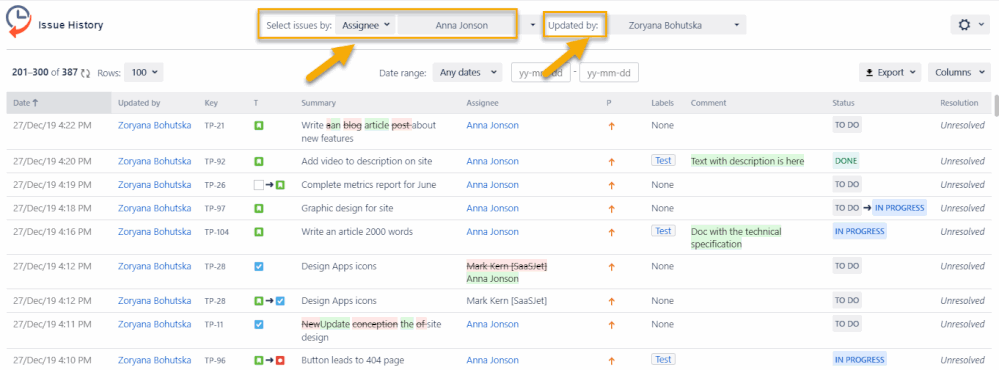Open the Any dates range dropdown
The height and width of the screenshot is (370, 999).
click(x=468, y=73)
